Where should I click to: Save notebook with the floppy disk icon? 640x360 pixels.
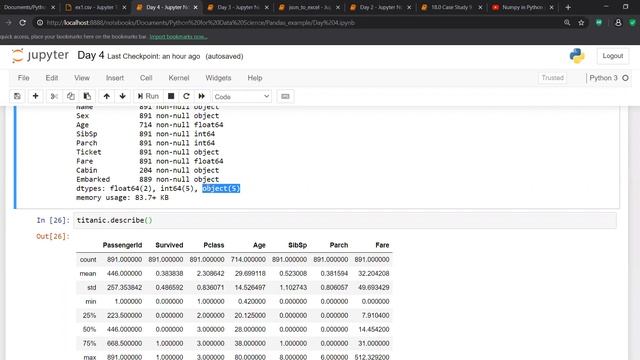(x=17, y=96)
